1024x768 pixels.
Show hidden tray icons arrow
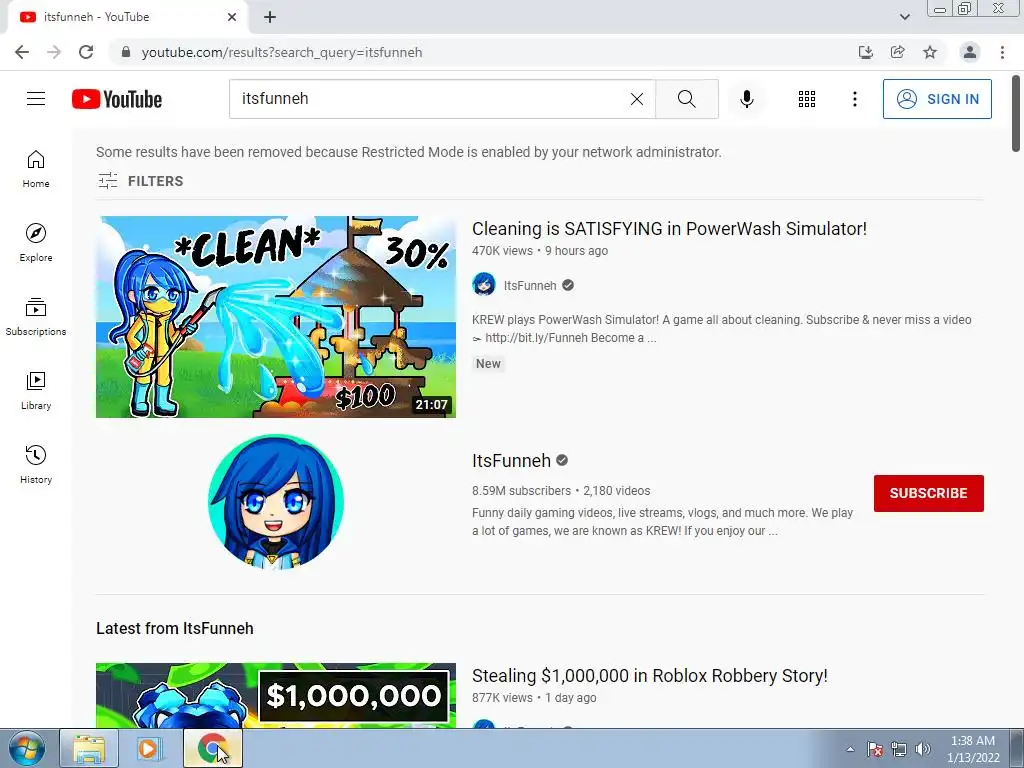[x=850, y=749]
